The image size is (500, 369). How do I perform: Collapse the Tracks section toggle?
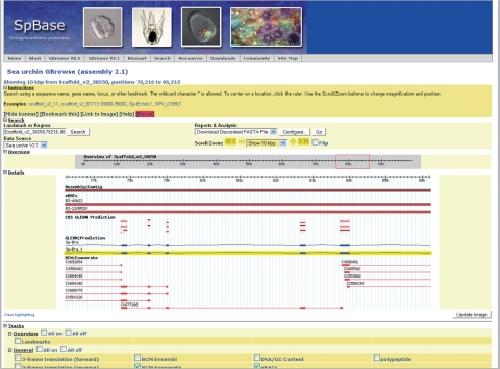tap(5, 326)
